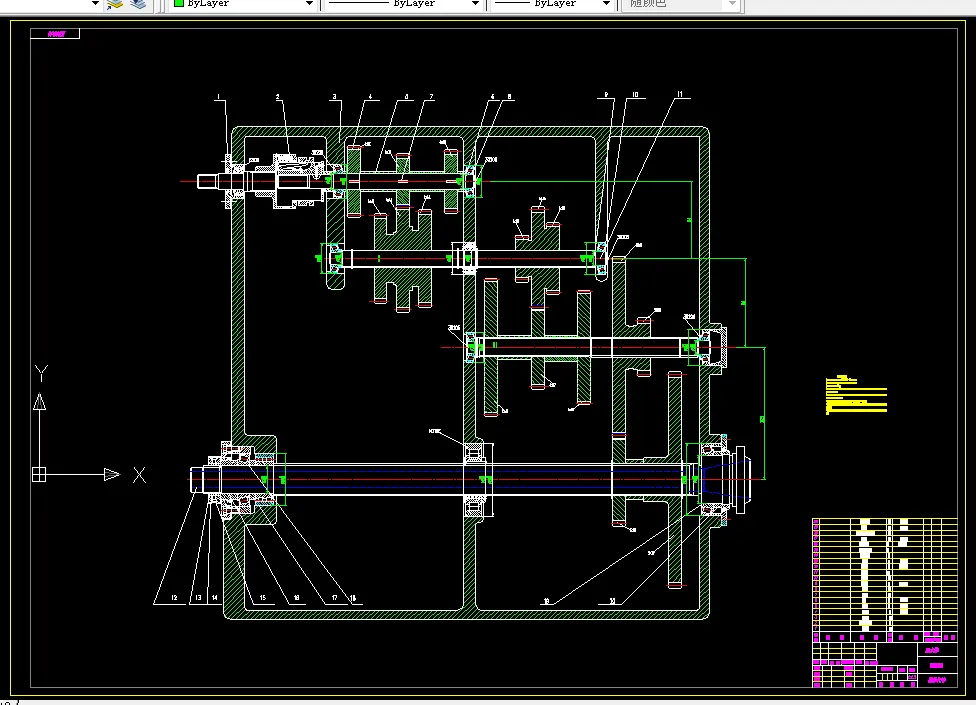Click the UCS X axis arrow
This screenshot has width=976, height=705.
109,474
